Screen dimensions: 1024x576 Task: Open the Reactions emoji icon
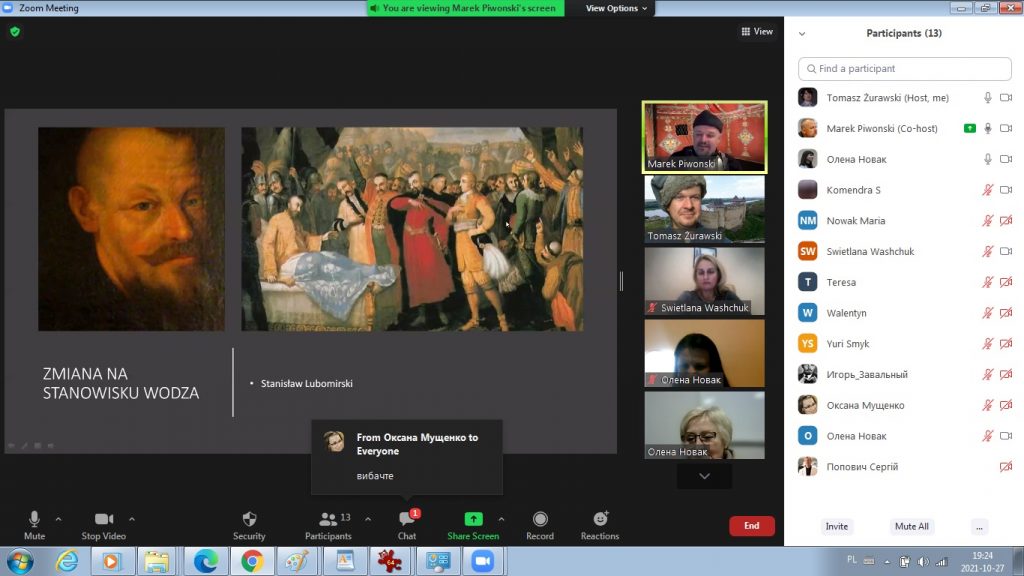(x=600, y=519)
